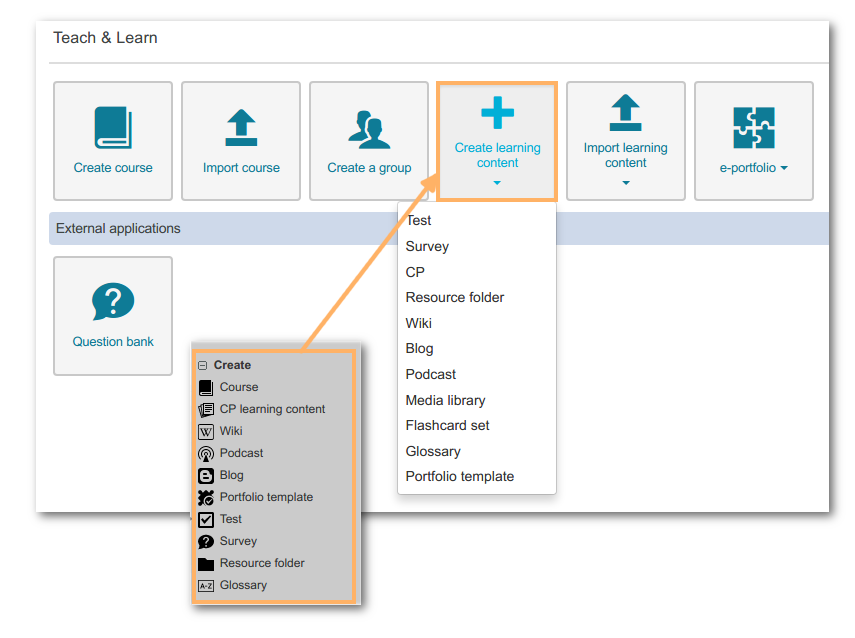This screenshot has height=638, width=855.
Task: Click the Wiki icon in Create list
Action: [206, 431]
